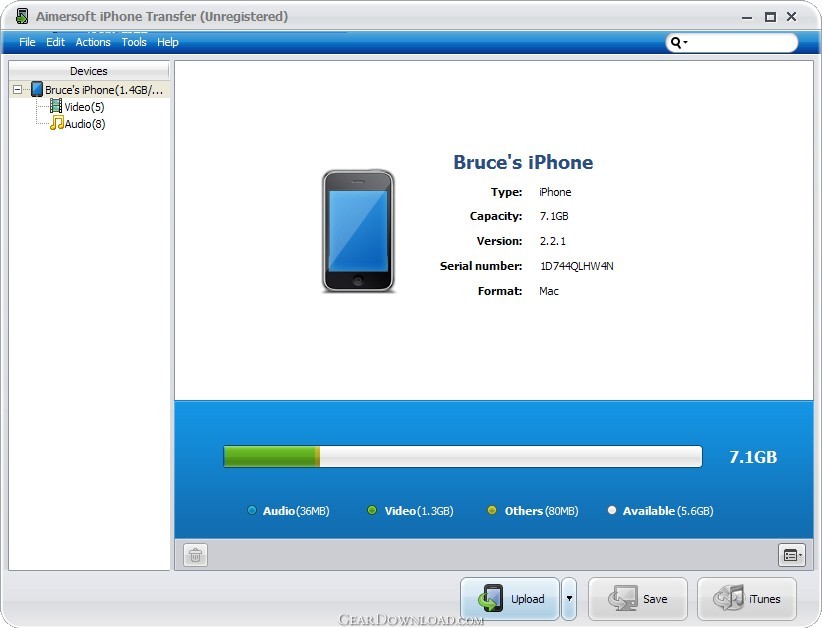Maximize the Aimersoft window

(770, 17)
